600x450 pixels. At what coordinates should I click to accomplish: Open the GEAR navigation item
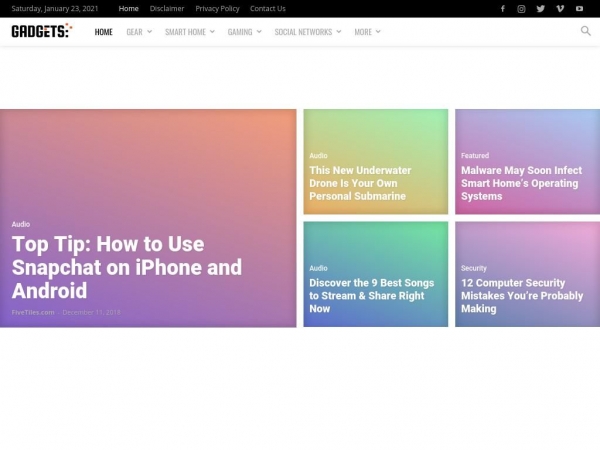pyautogui.click(x=134, y=32)
